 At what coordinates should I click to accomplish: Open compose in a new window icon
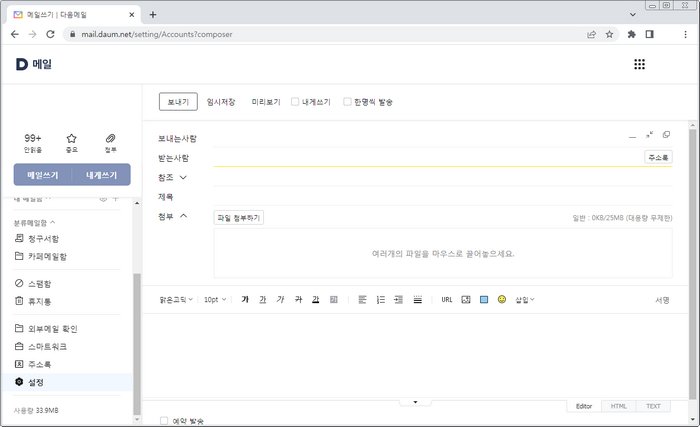pos(666,134)
